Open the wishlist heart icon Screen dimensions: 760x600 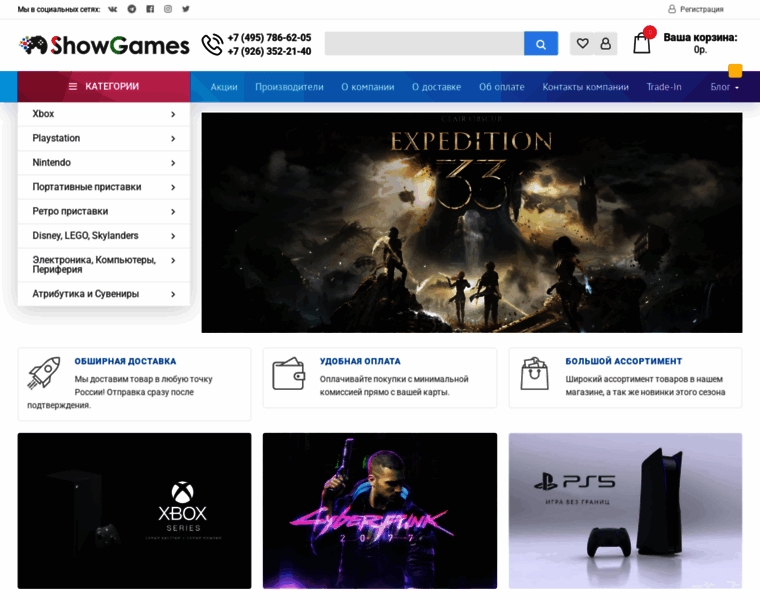pos(583,44)
